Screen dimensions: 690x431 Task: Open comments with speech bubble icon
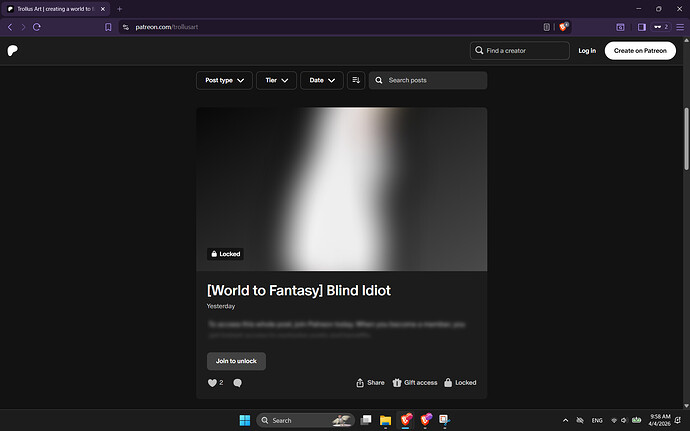click(237, 383)
